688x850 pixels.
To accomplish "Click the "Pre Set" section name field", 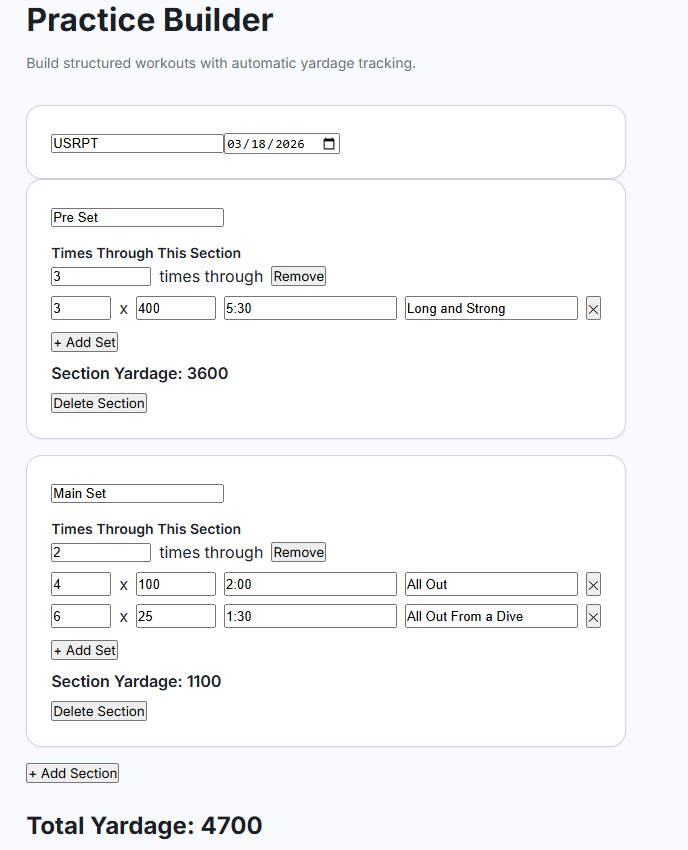I will pos(137,217).
